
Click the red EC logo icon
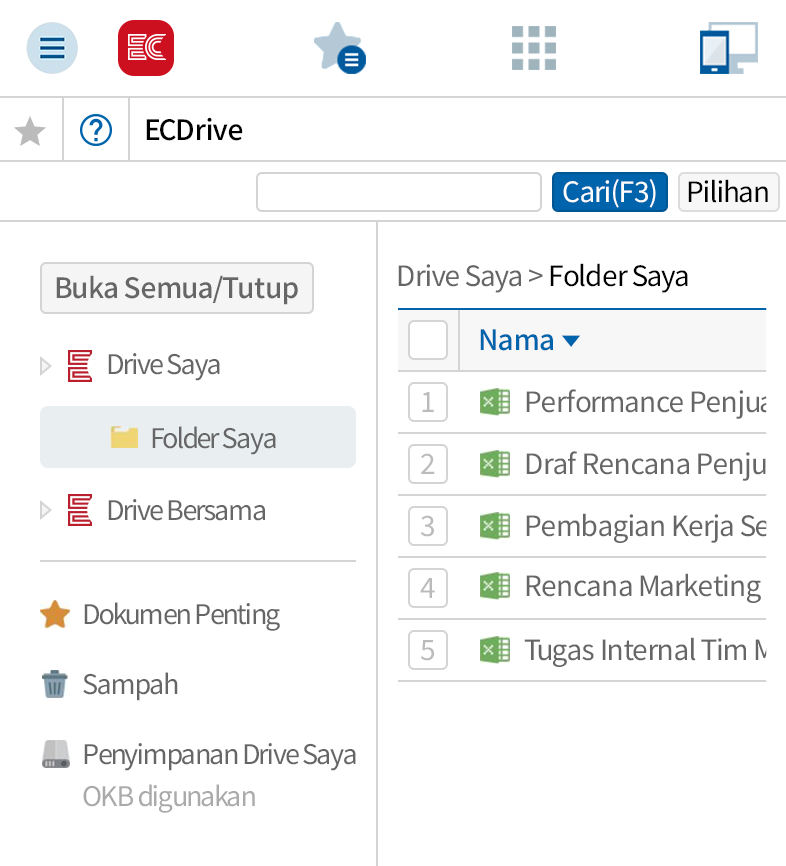(145, 47)
